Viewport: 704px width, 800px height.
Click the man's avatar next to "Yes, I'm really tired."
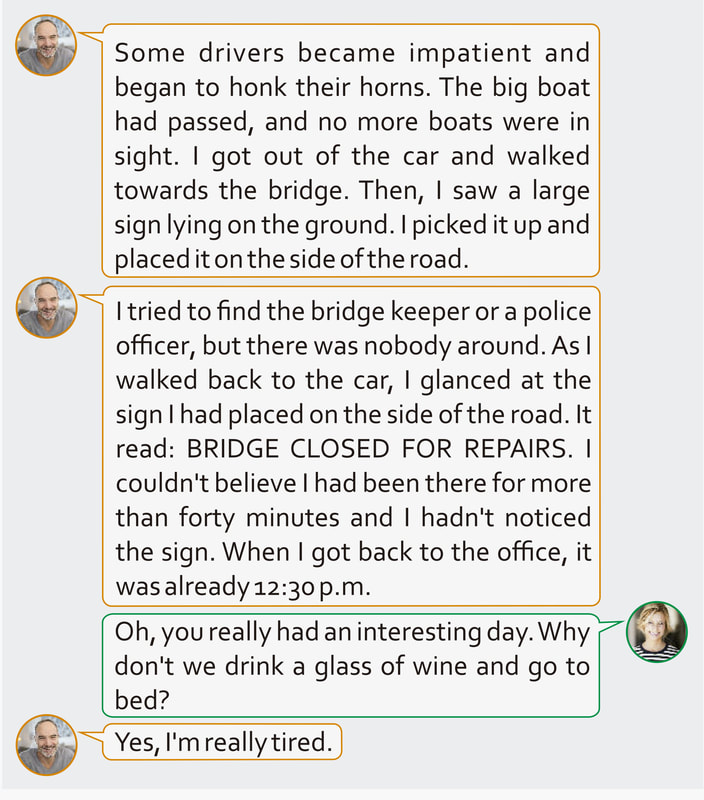click(x=46, y=745)
